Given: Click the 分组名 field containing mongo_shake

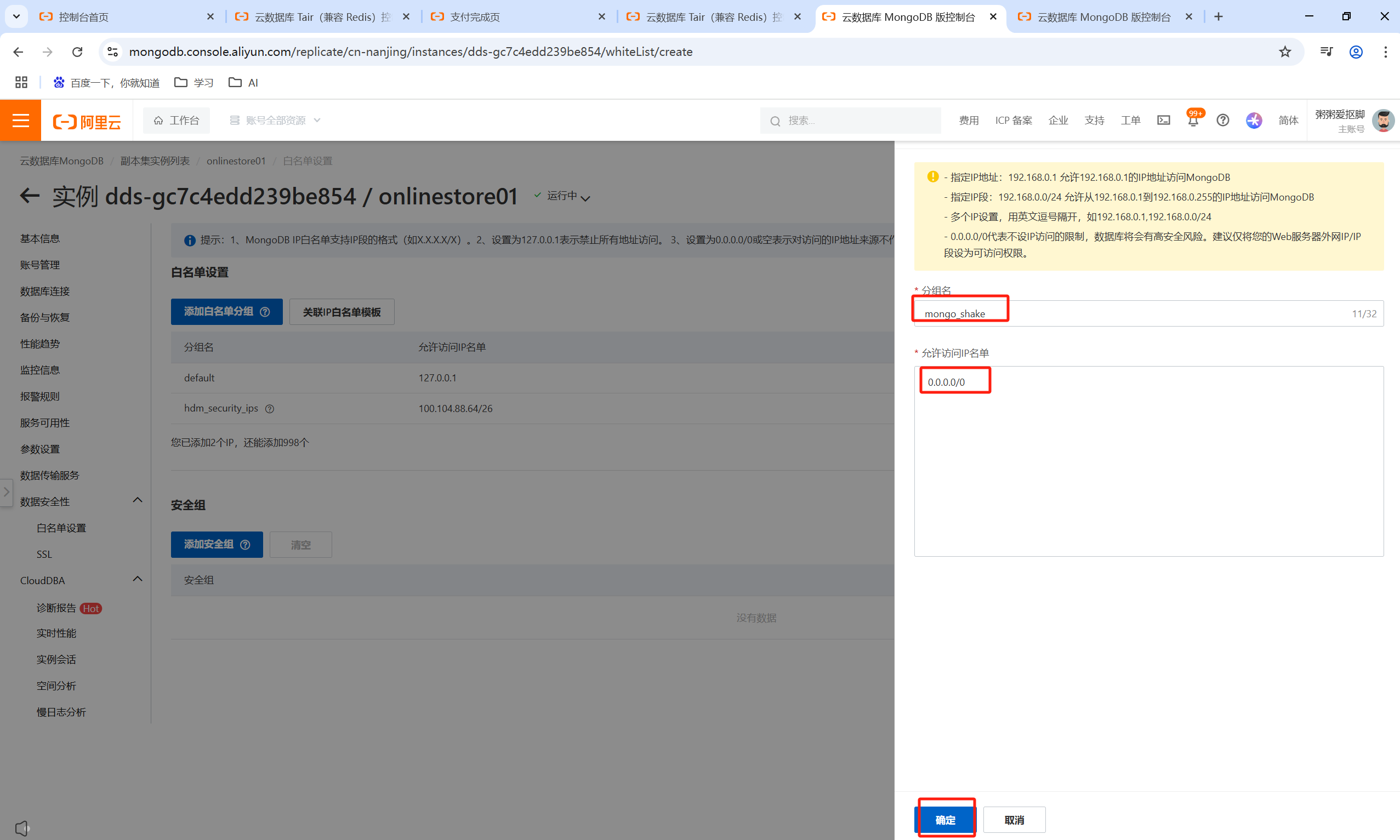Looking at the screenshot, I should [x=1148, y=313].
